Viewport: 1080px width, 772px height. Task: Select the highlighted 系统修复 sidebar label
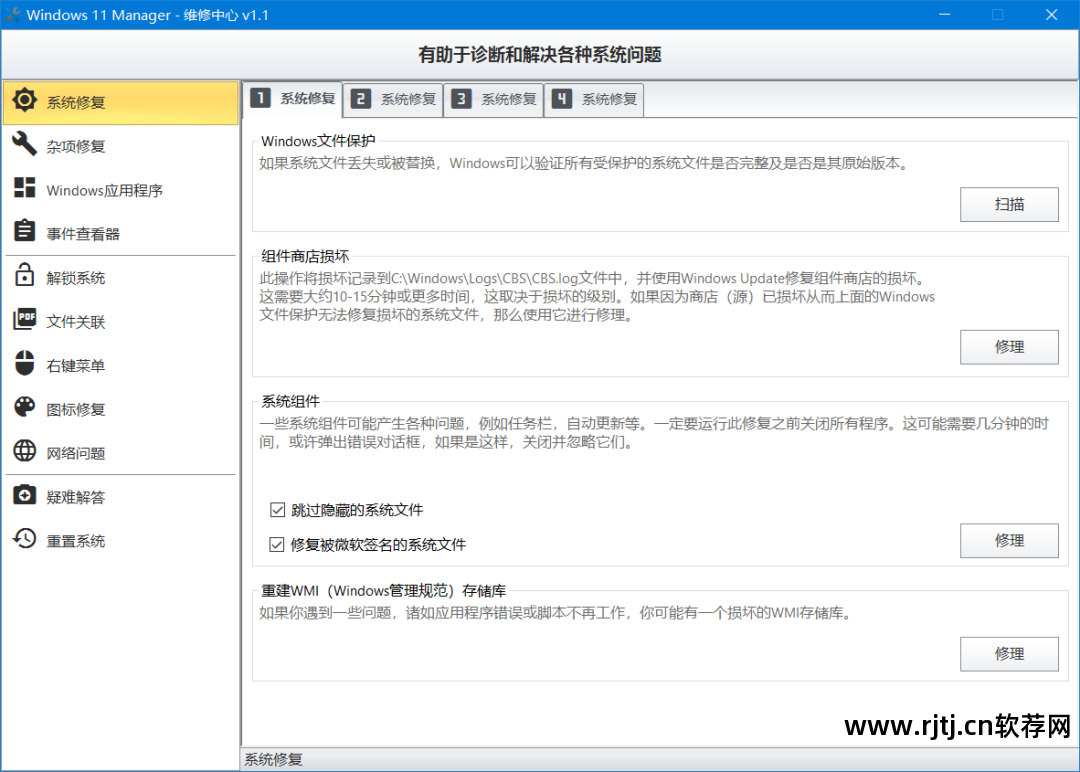76,103
